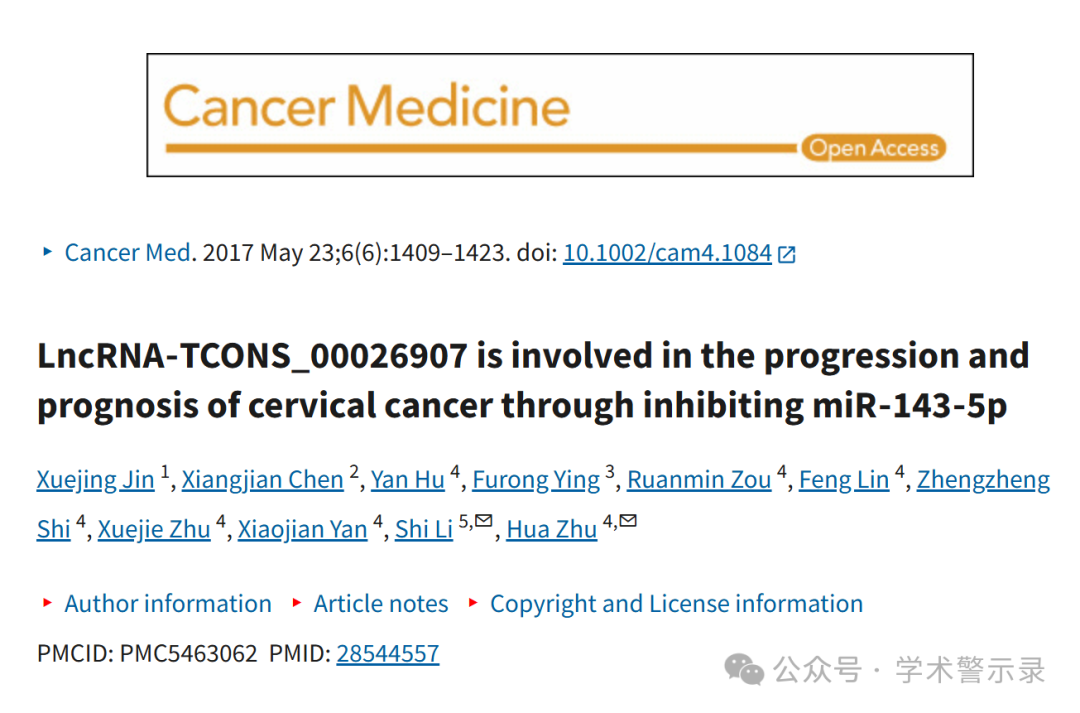Click the Open Access badge
This screenshot has height=713, width=1080.
coord(873,148)
